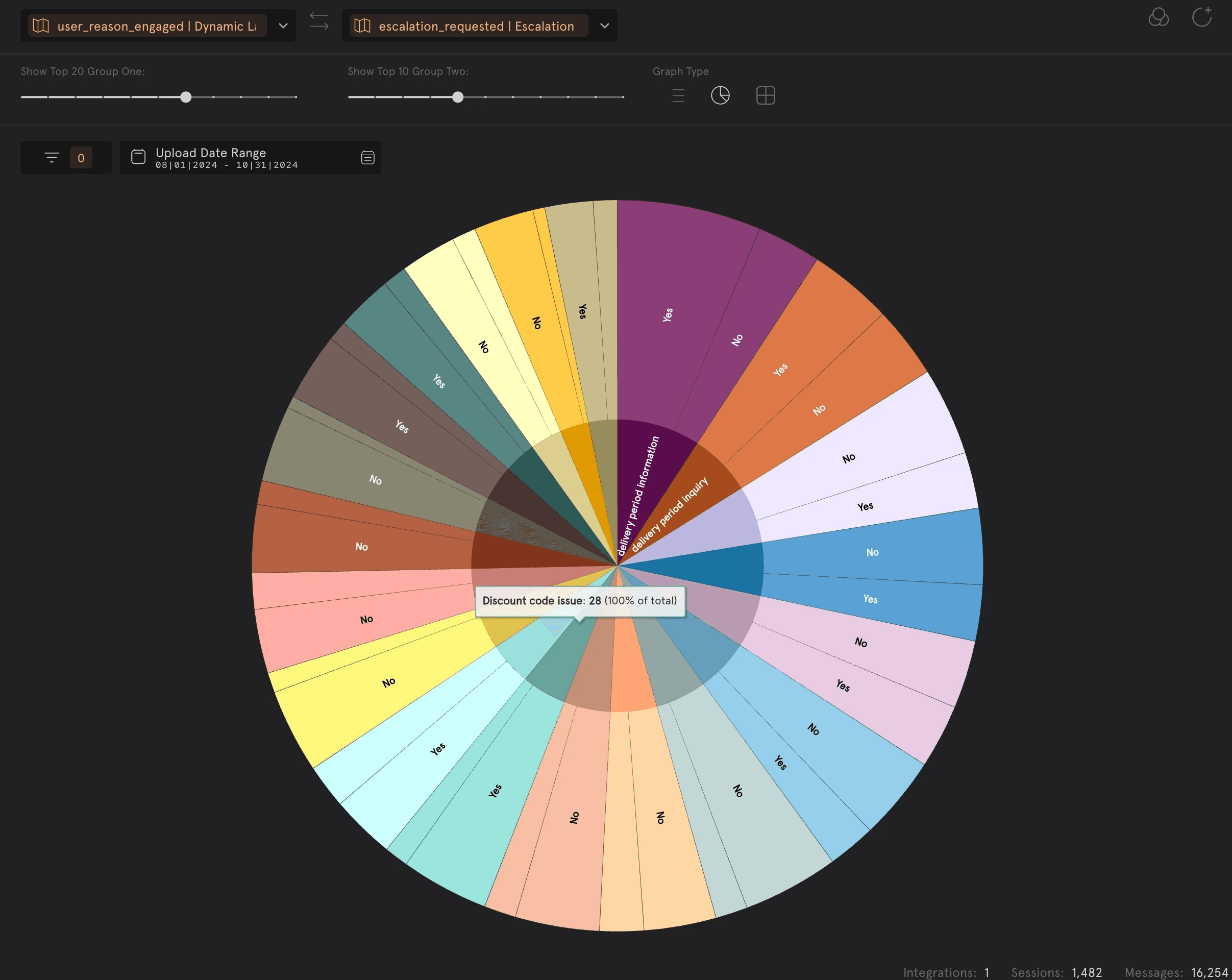Select the list graph type icon
Image resolution: width=1232 pixels, height=980 pixels.
coord(678,95)
